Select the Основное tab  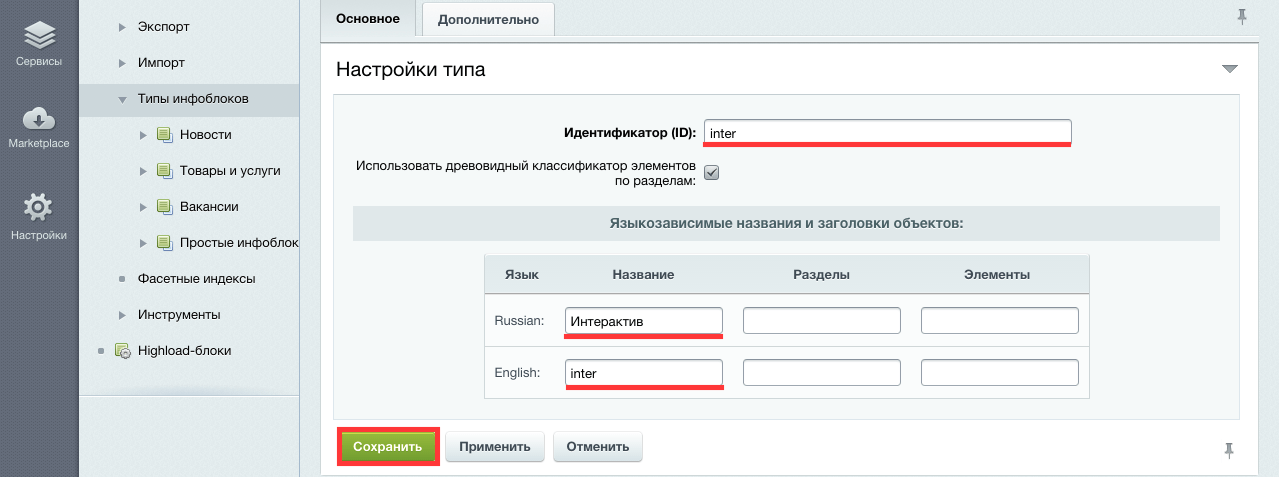point(367,19)
